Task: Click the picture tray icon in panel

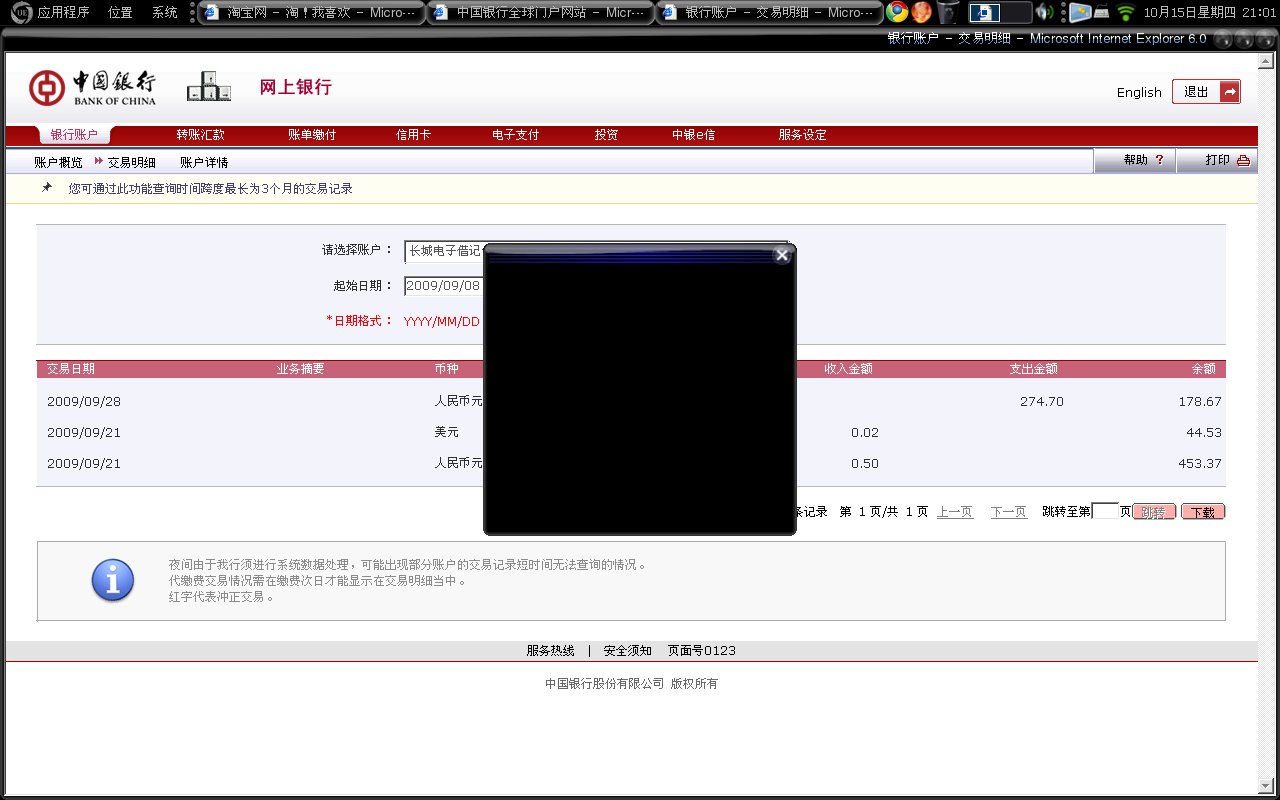Action: pyautogui.click(x=1079, y=12)
